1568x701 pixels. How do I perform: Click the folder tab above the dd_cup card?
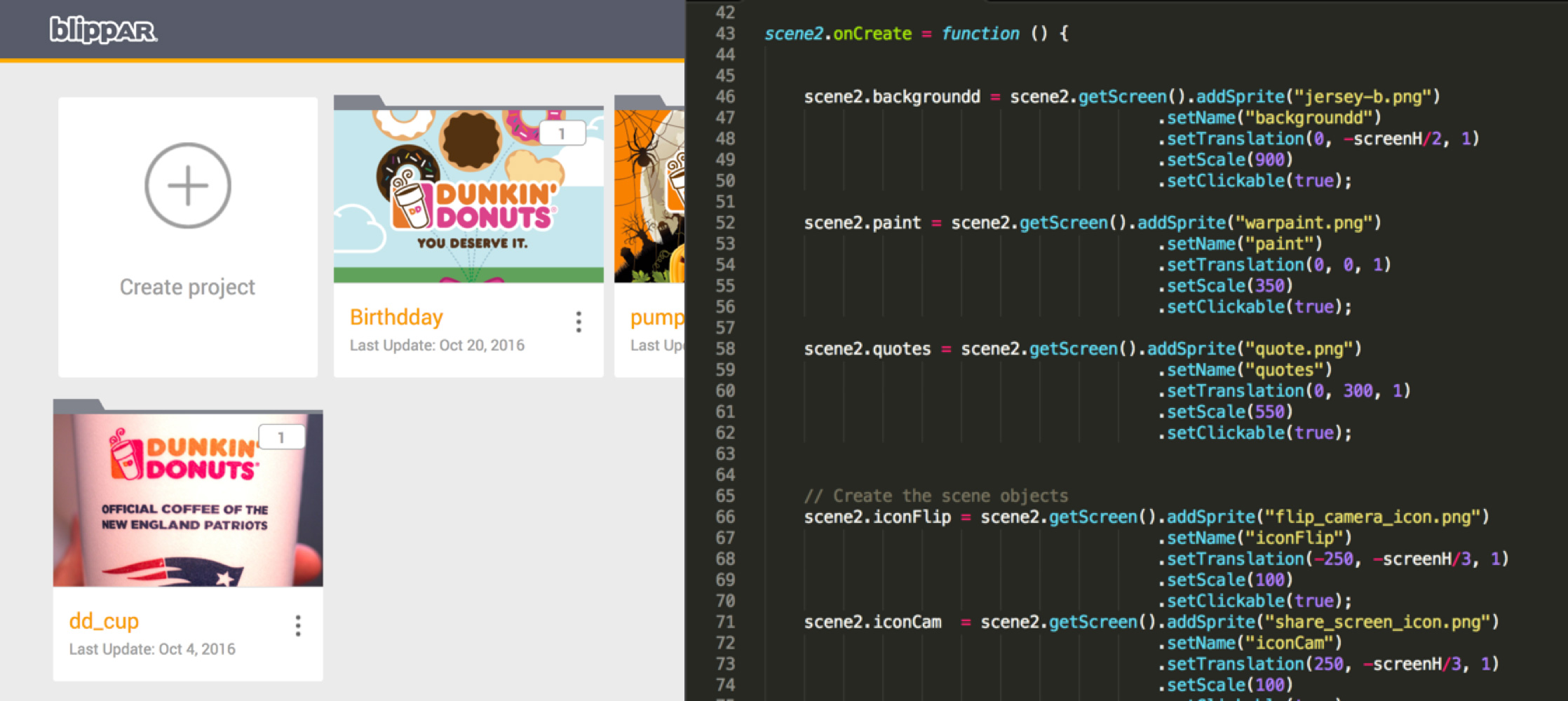pyautogui.click(x=78, y=406)
